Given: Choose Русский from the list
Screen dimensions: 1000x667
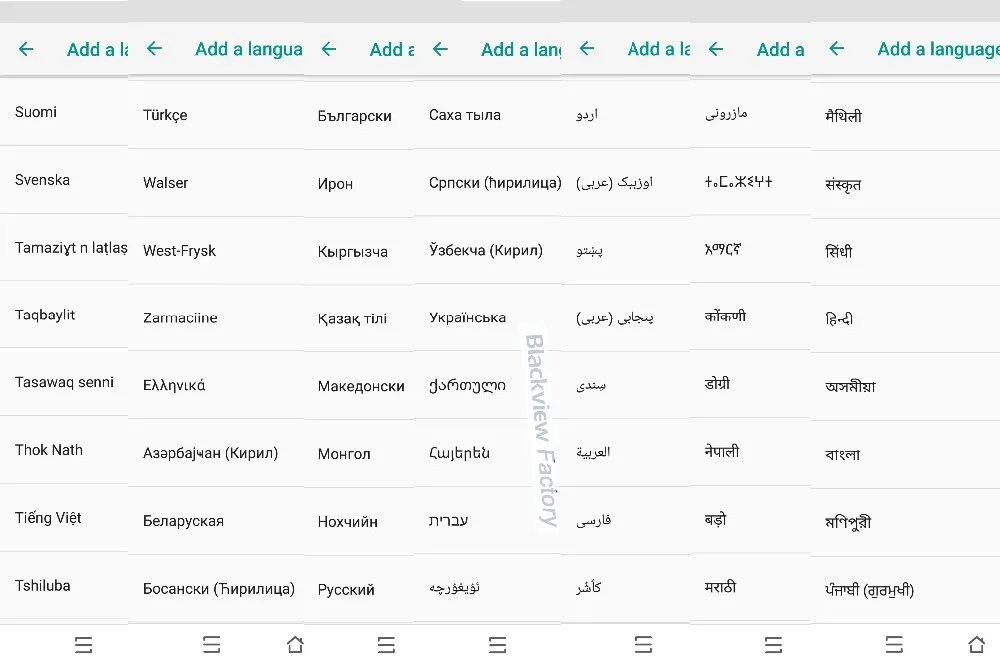Looking at the screenshot, I should [358, 589].
